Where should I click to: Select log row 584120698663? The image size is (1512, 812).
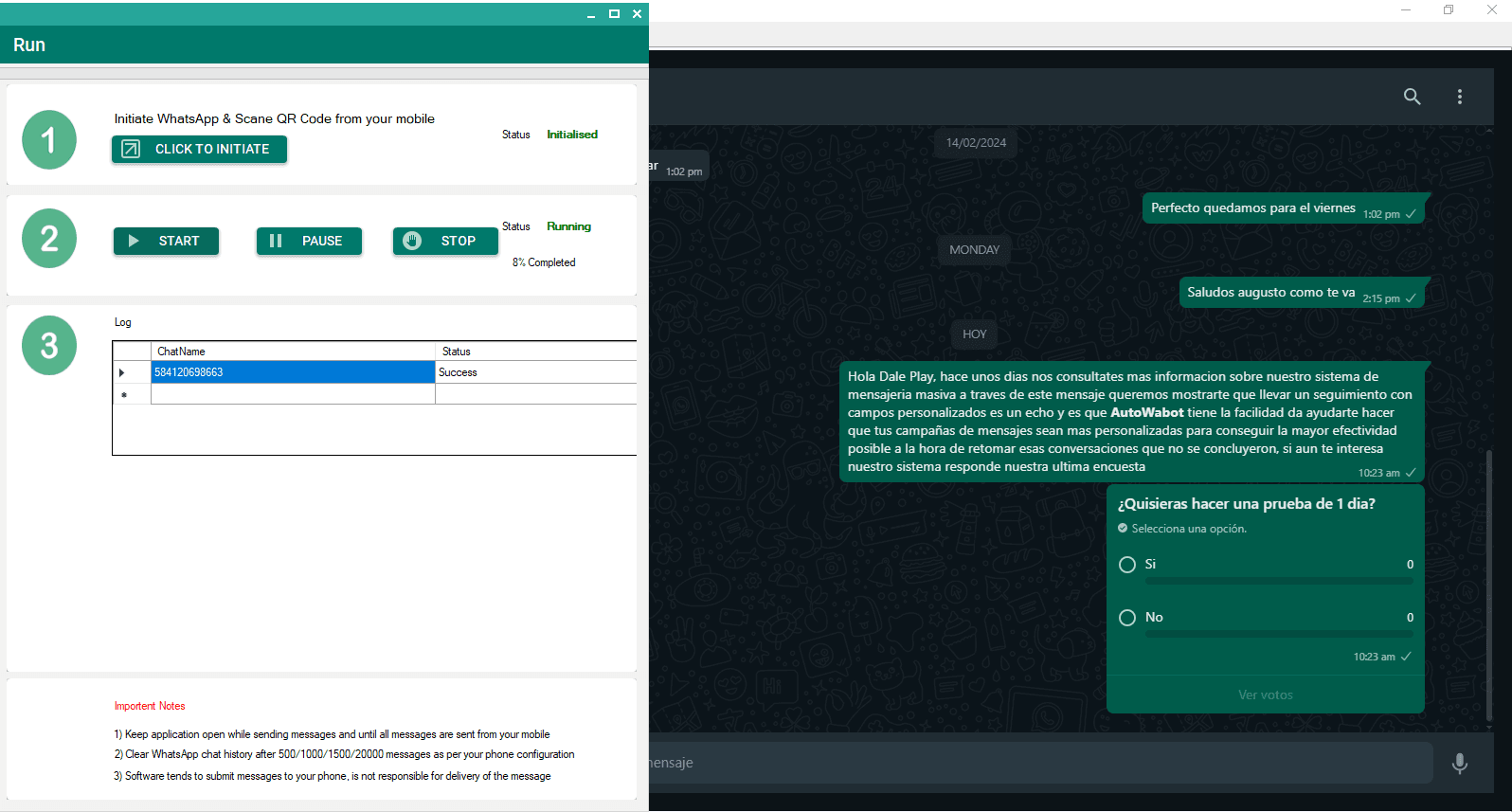tap(292, 372)
